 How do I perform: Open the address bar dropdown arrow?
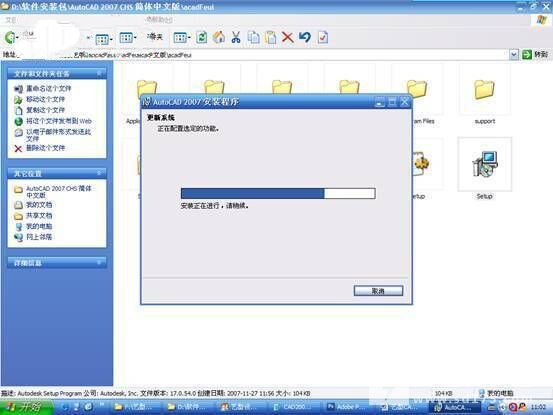point(514,54)
